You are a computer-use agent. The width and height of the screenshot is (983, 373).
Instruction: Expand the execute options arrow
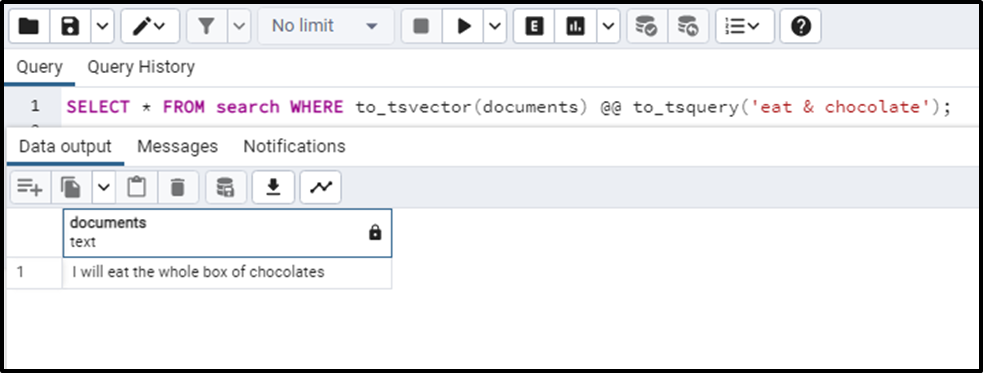point(495,26)
